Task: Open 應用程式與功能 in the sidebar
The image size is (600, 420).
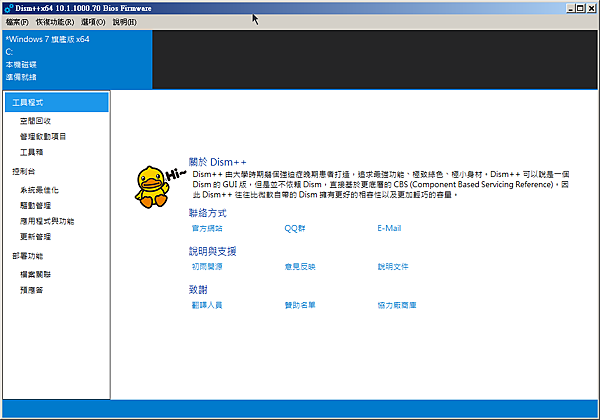Action: [x=47, y=221]
